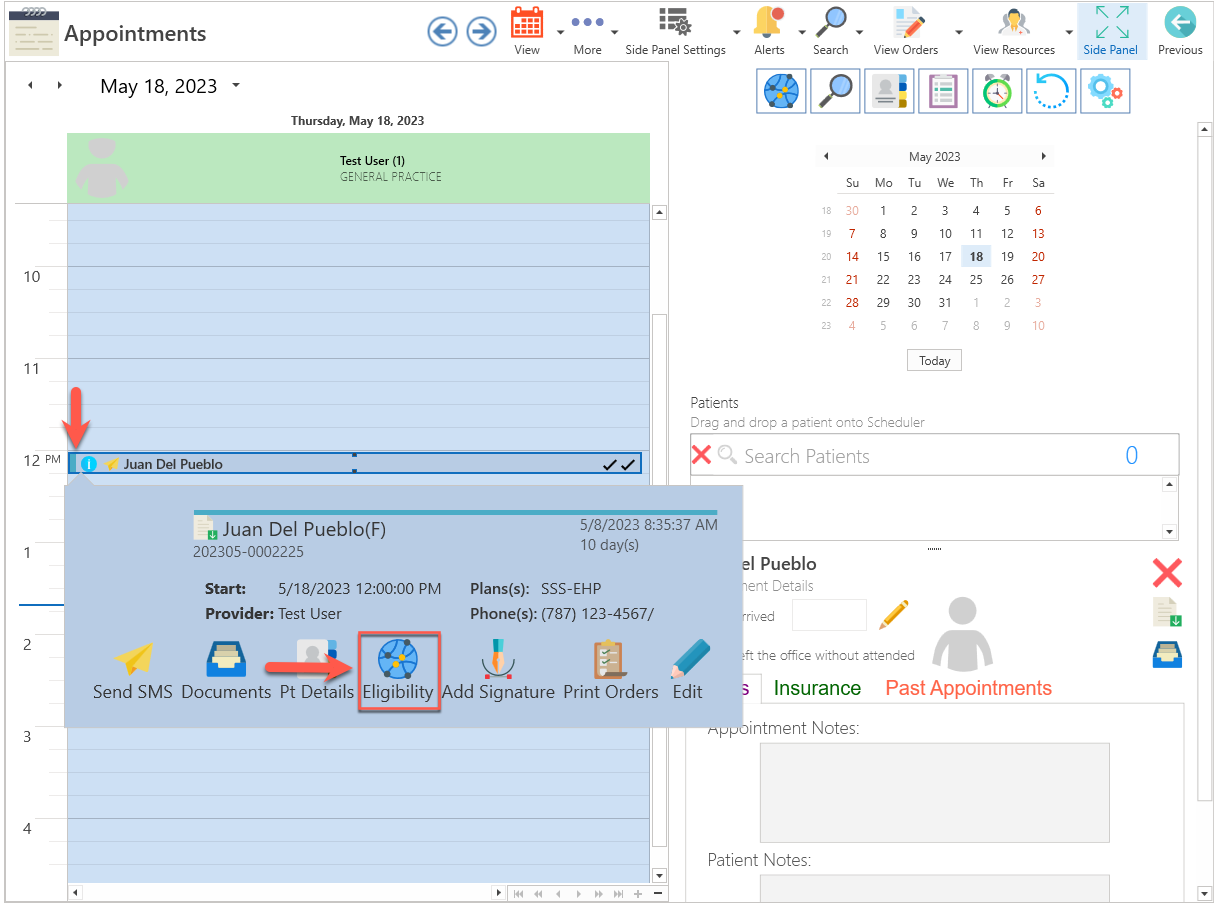1218x907 pixels.
Task: Click Test User (1) resource header
Action: 358,168
